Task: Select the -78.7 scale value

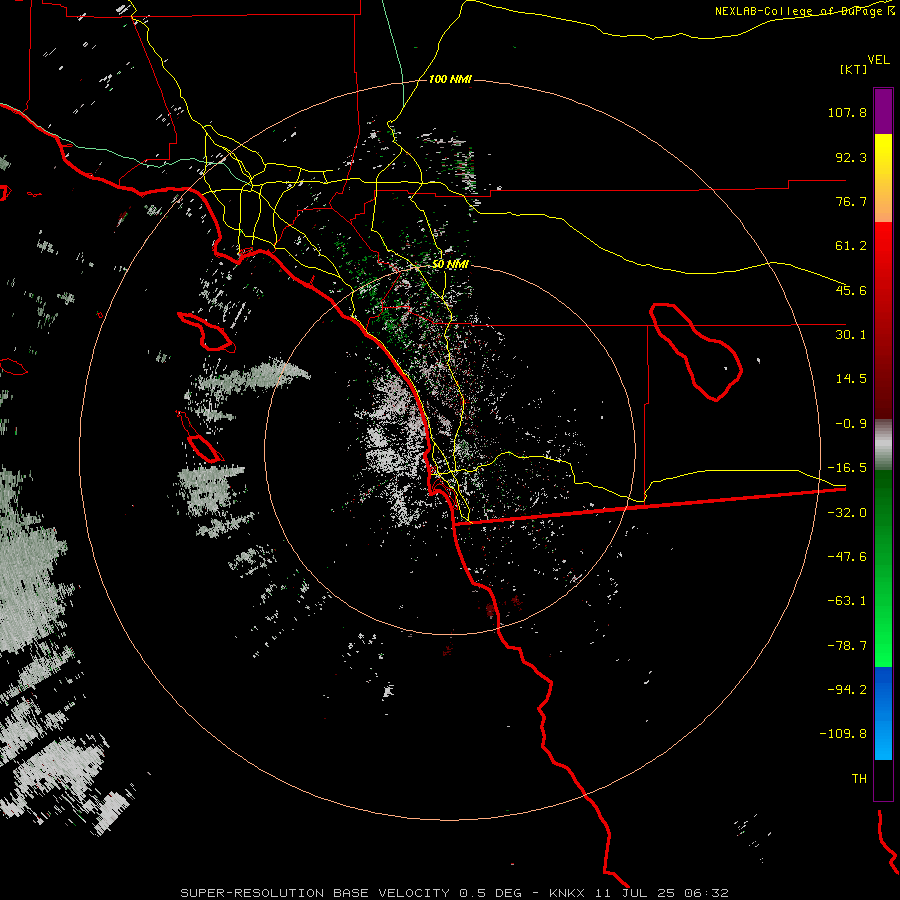Action: pyautogui.click(x=847, y=646)
